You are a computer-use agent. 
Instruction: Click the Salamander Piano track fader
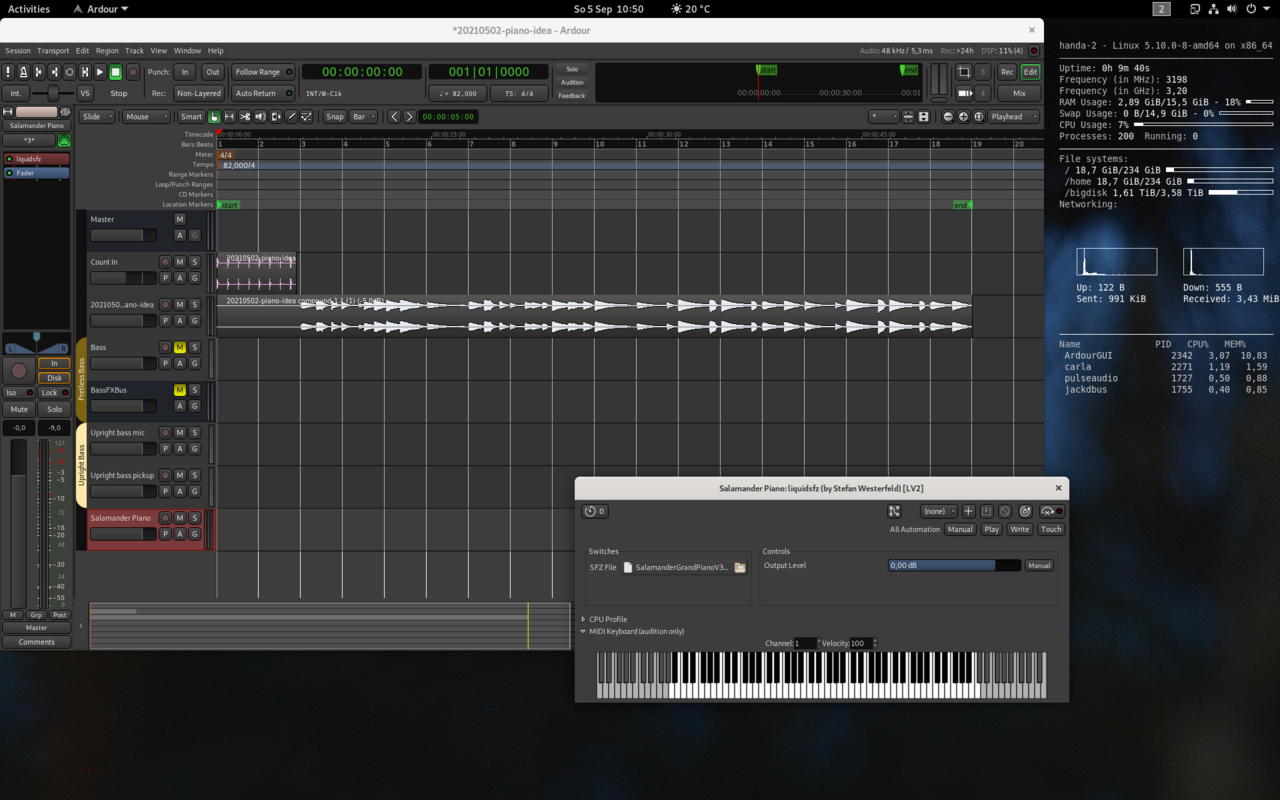coord(123,534)
